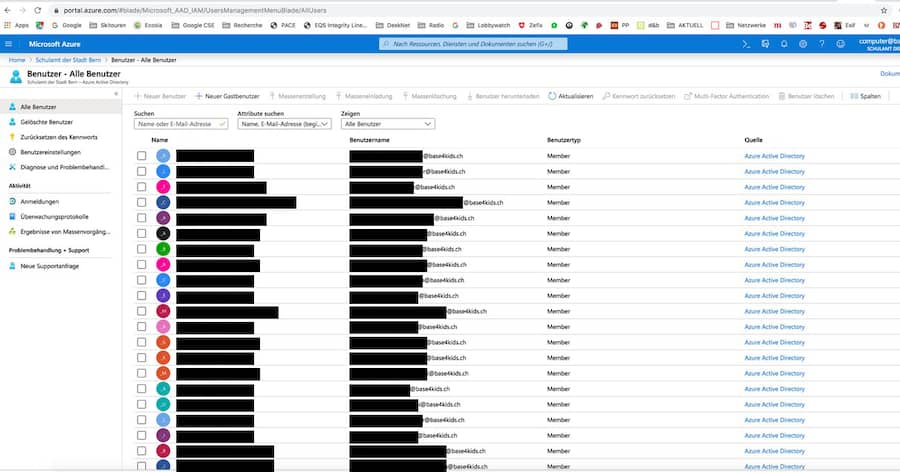Viewport: 900px width, 472px height.
Task: Open the Skitouren bookmark folder
Action: coord(108,25)
